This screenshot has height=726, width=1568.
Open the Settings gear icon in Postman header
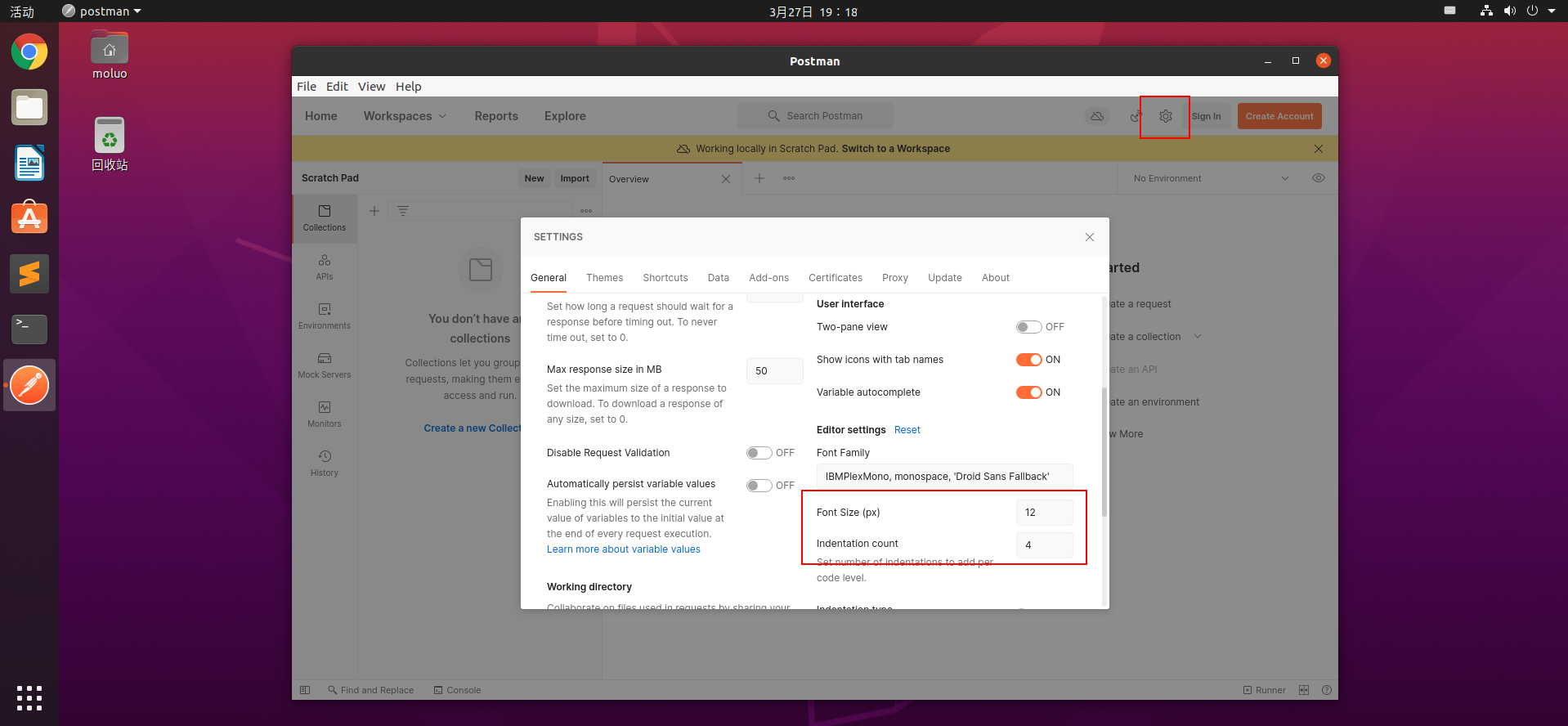click(1166, 116)
